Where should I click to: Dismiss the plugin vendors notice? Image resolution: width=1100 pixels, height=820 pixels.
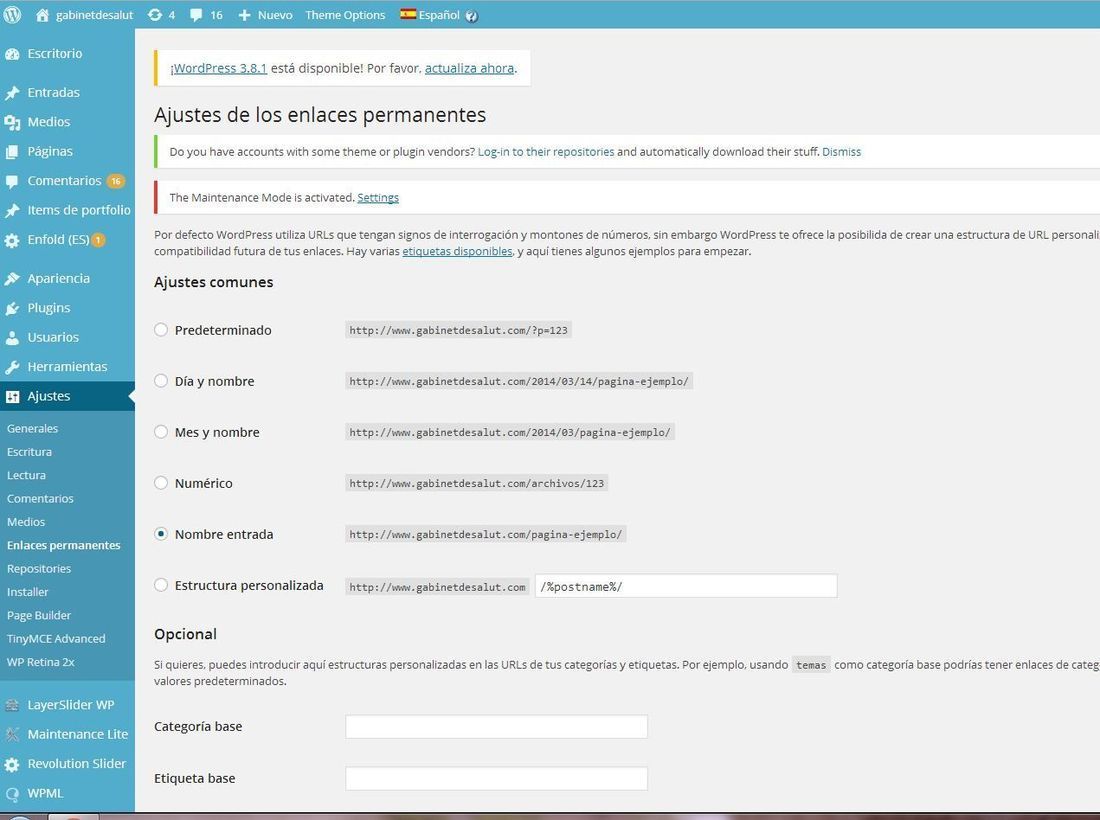tap(841, 152)
